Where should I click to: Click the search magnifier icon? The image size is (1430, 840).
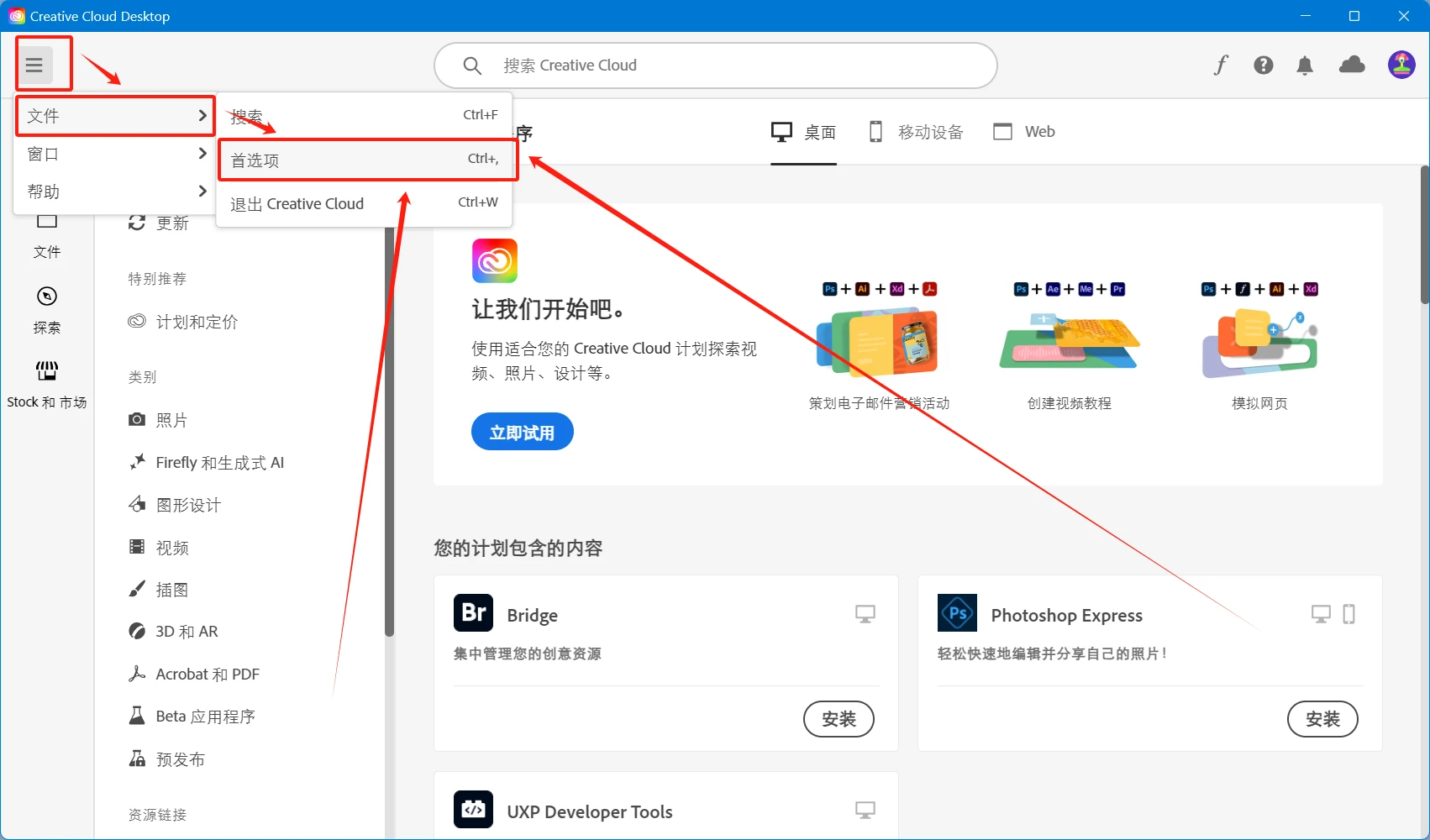(x=472, y=66)
